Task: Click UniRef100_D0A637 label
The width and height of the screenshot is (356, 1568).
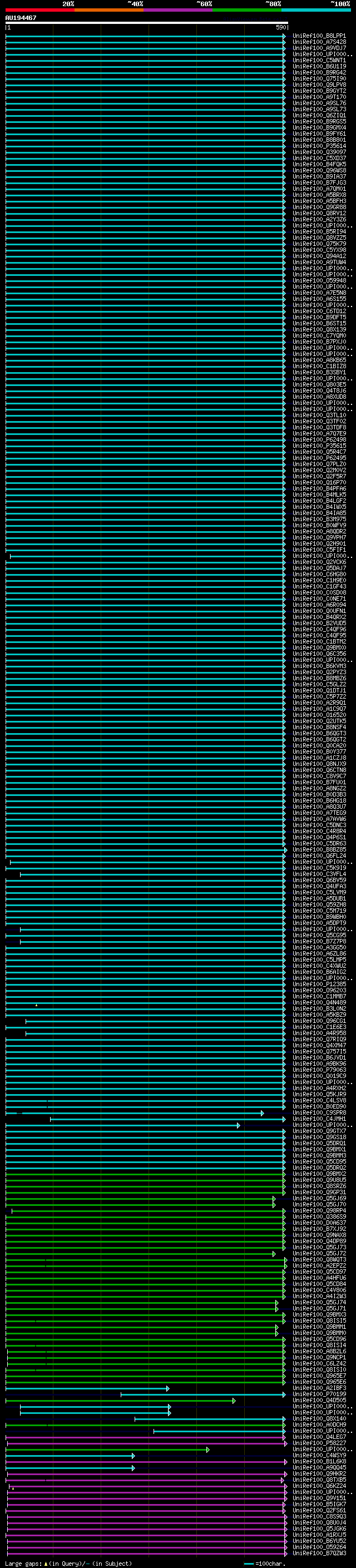Action: pyautogui.click(x=319, y=1223)
